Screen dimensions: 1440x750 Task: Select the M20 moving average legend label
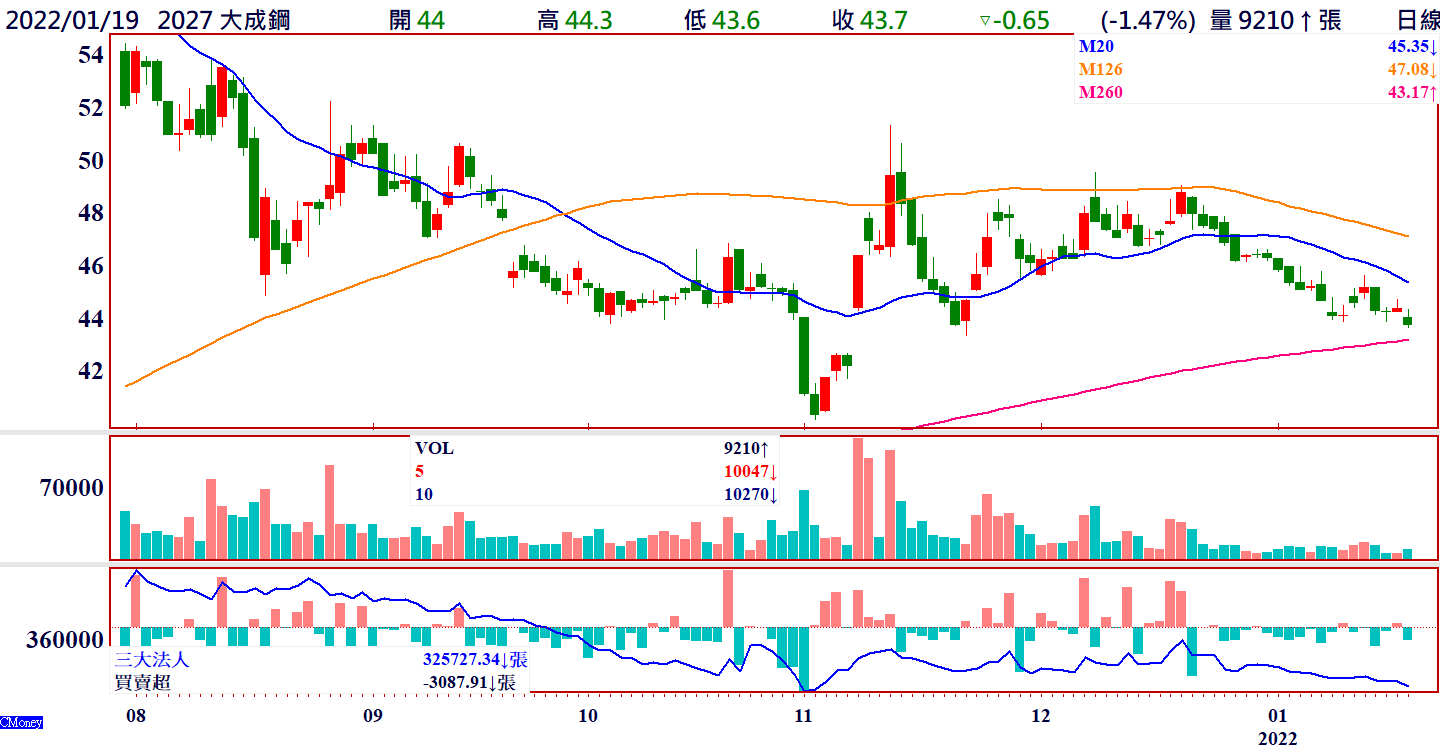[x=1095, y=46]
